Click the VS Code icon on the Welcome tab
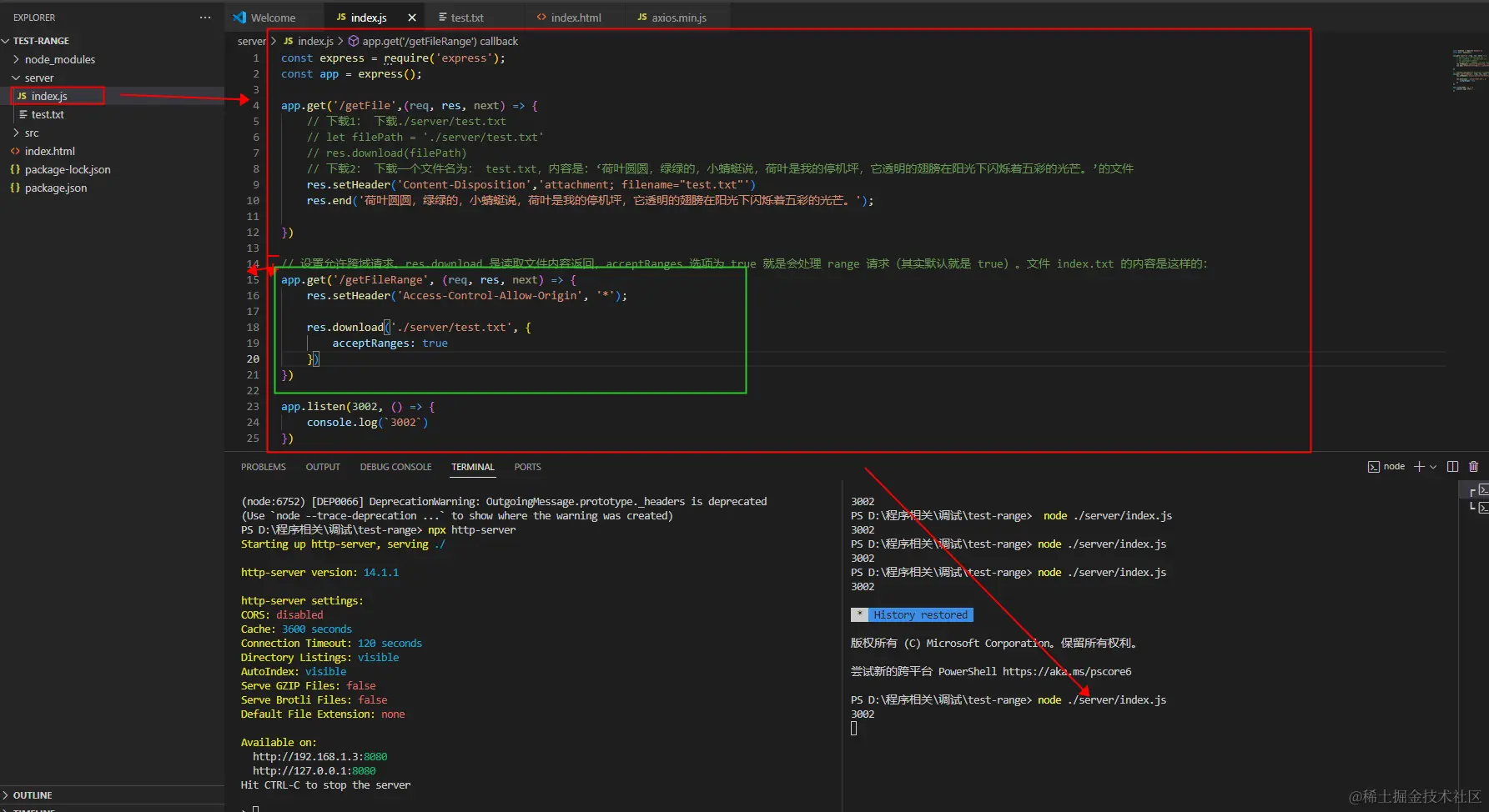The image size is (1489, 812). (x=240, y=17)
